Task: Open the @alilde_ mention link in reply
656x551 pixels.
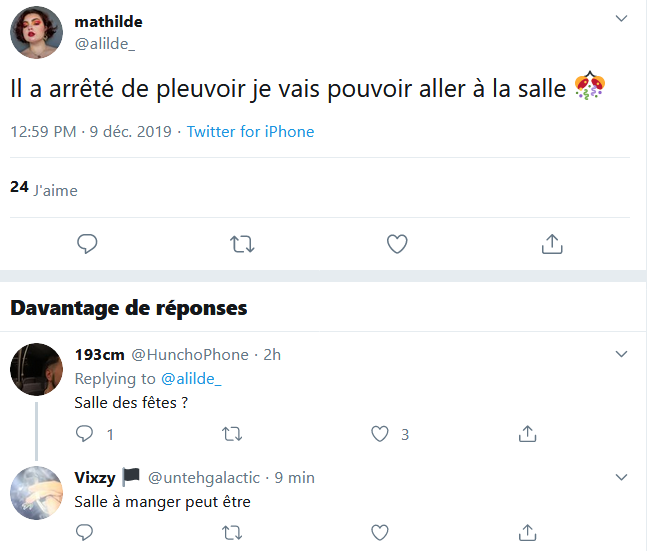Action: 191,378
